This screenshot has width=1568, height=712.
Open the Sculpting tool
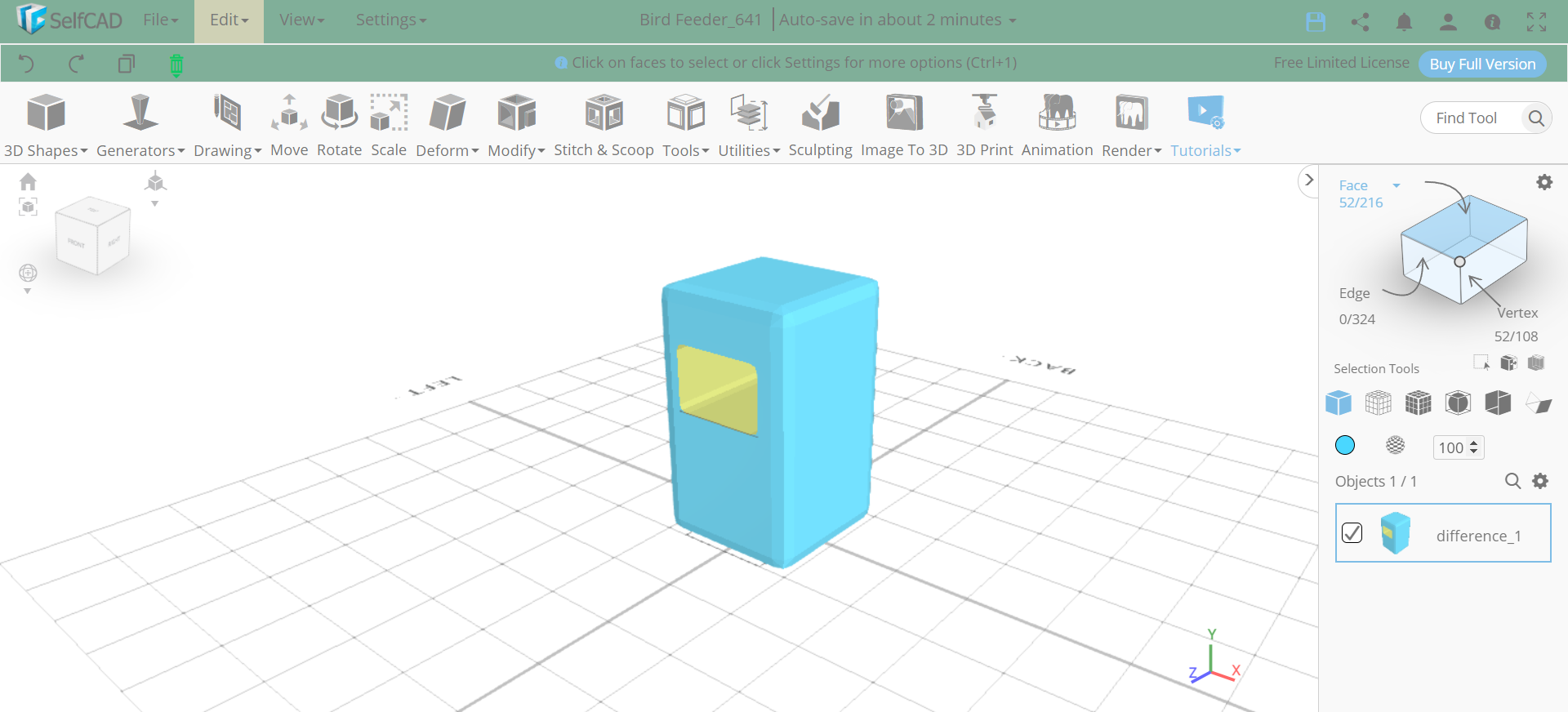[x=821, y=113]
